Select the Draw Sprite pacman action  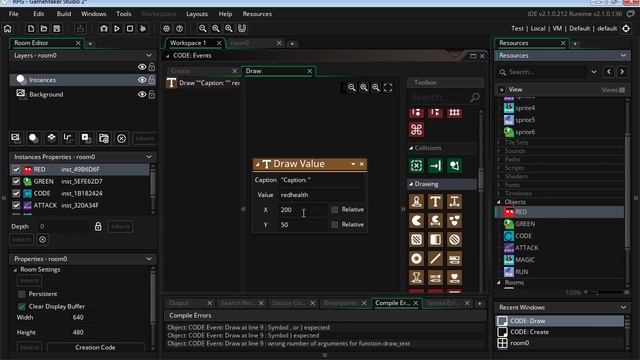[x=416, y=221]
